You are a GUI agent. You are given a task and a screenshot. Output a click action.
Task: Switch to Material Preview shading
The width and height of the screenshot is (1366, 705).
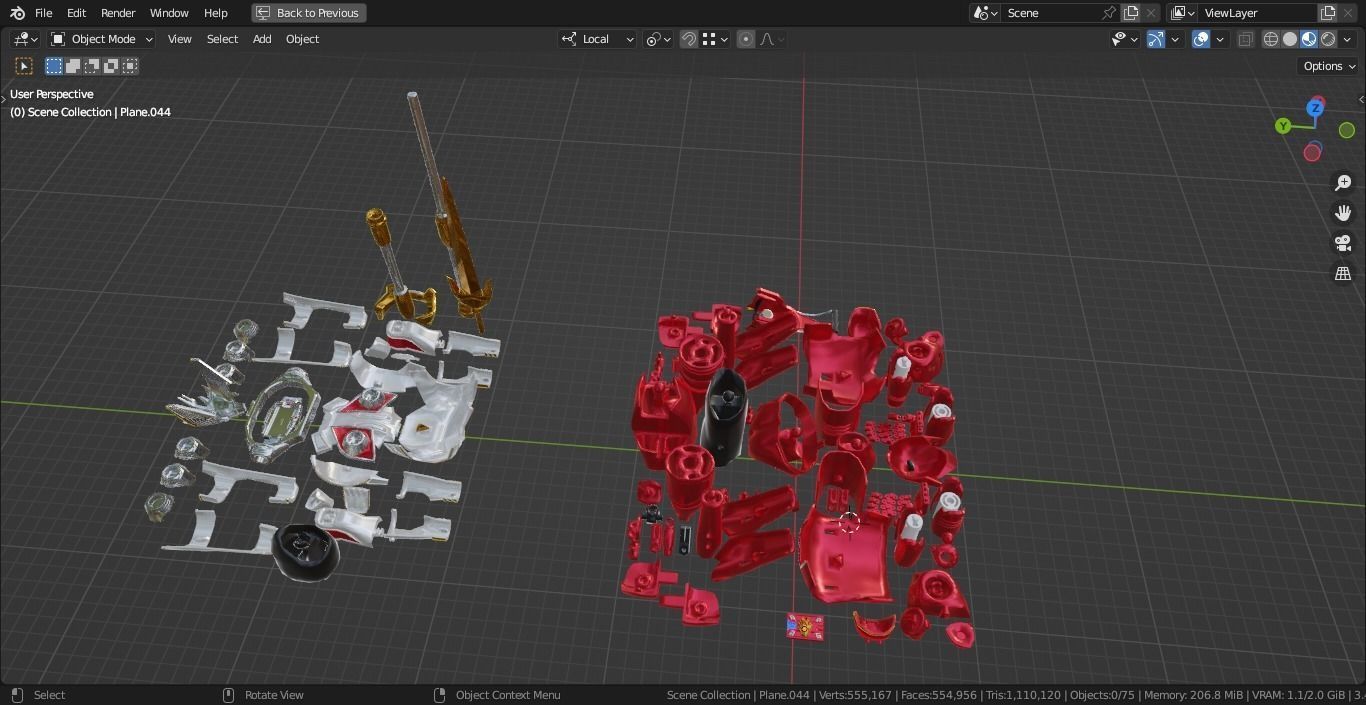point(1309,39)
